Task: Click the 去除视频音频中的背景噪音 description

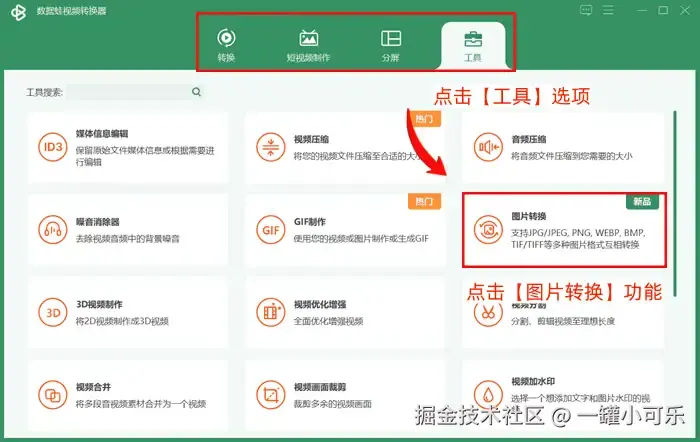Action: coord(127,239)
